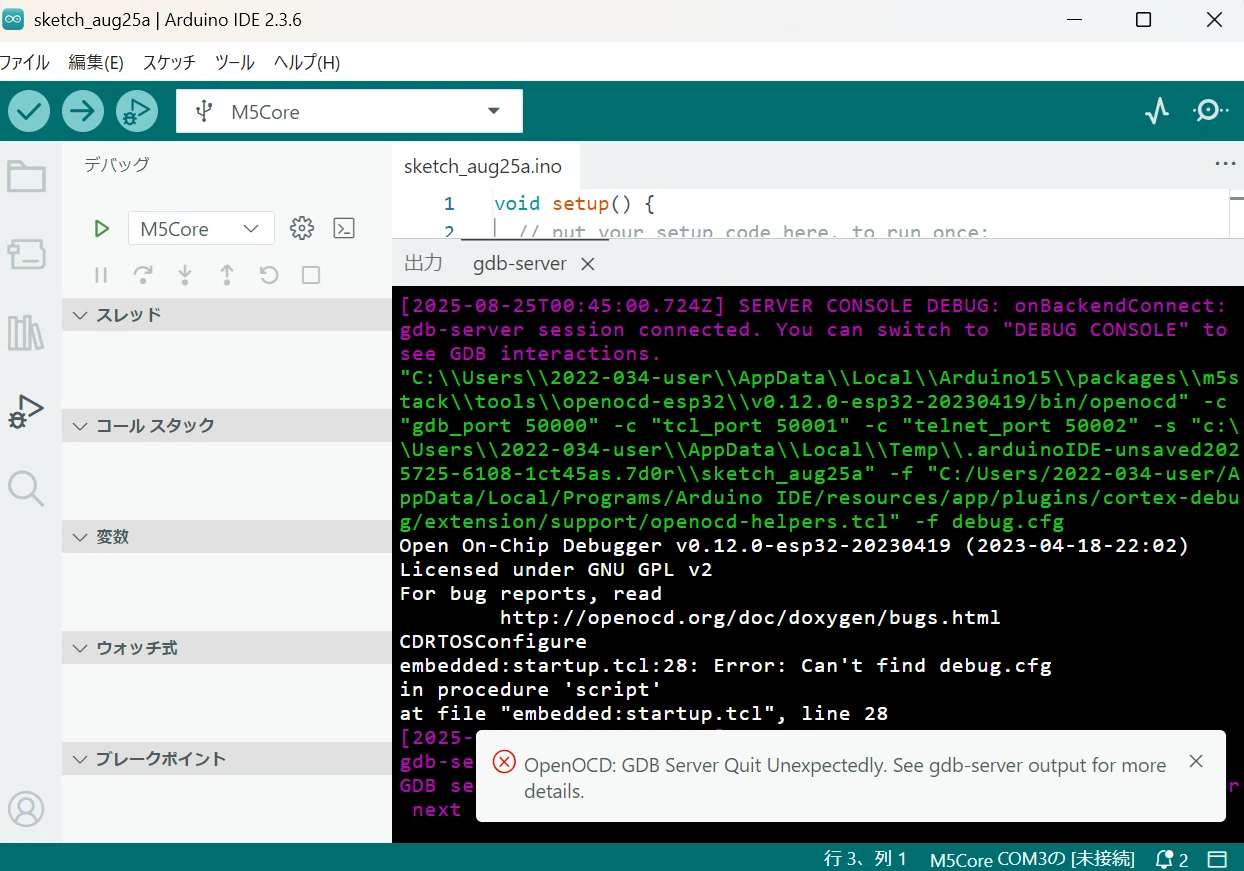
Task: Close the gdb-server tab
Action: (x=588, y=264)
